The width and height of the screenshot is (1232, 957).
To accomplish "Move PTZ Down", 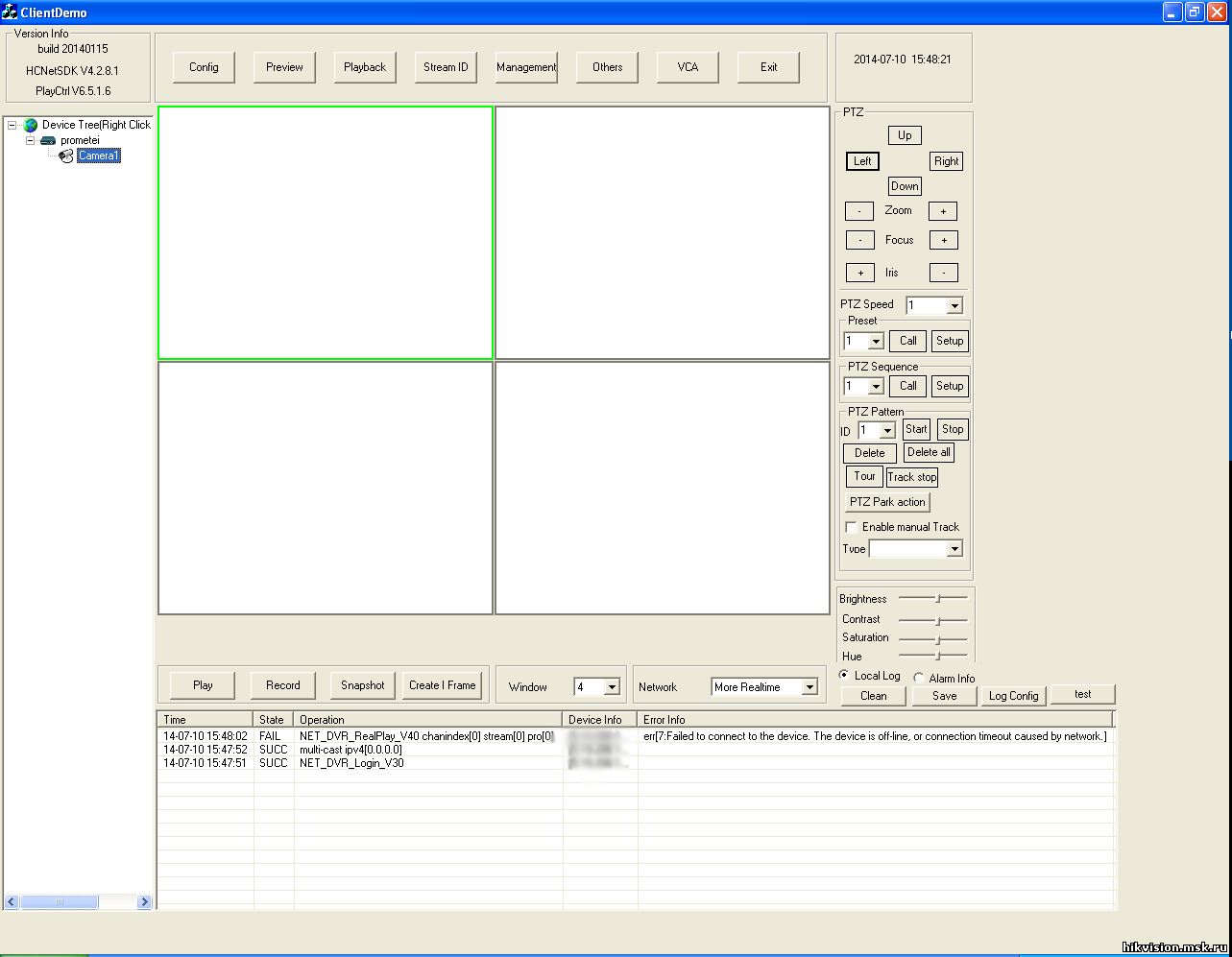I will click(905, 186).
